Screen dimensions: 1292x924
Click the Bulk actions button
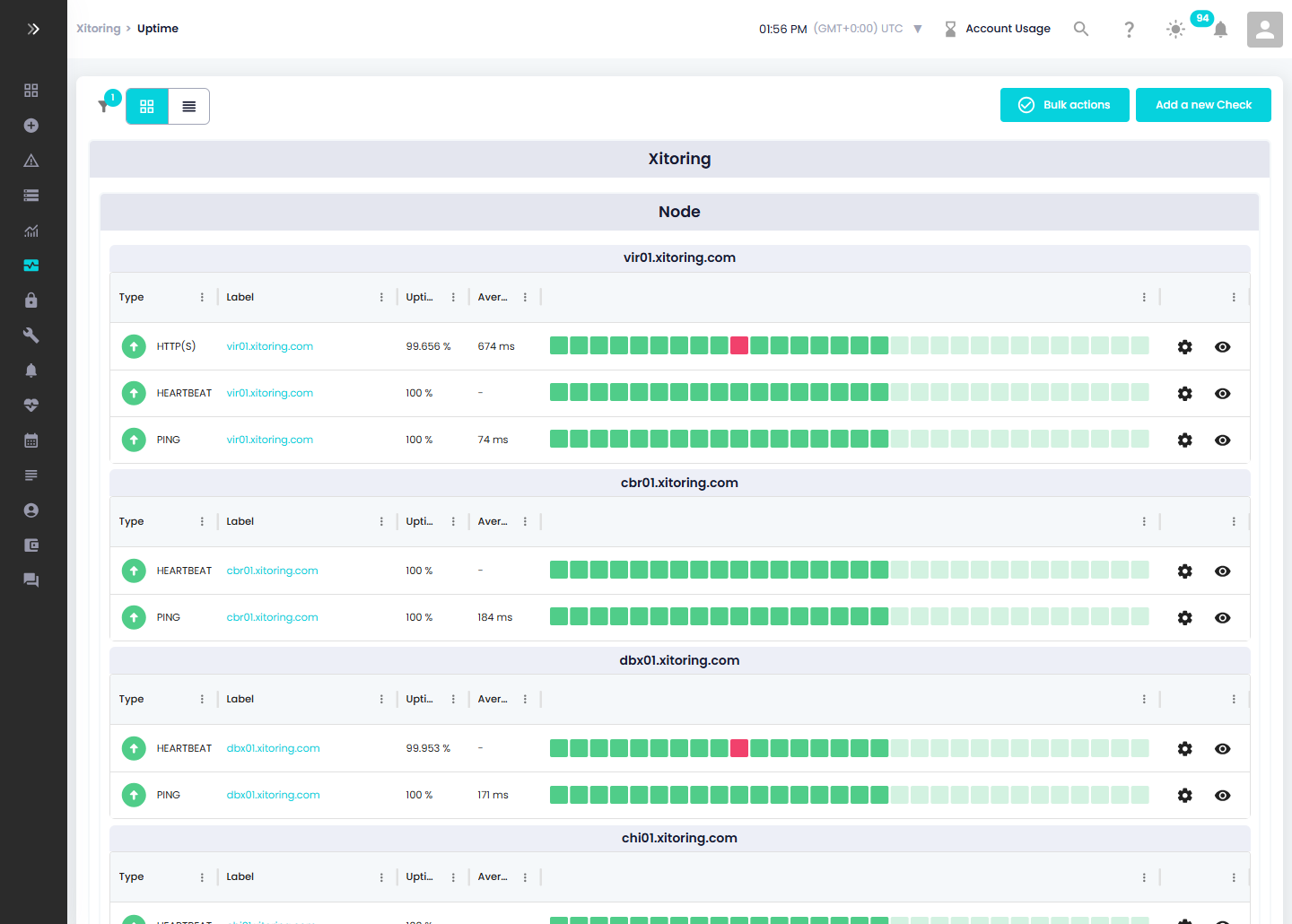pos(1064,105)
